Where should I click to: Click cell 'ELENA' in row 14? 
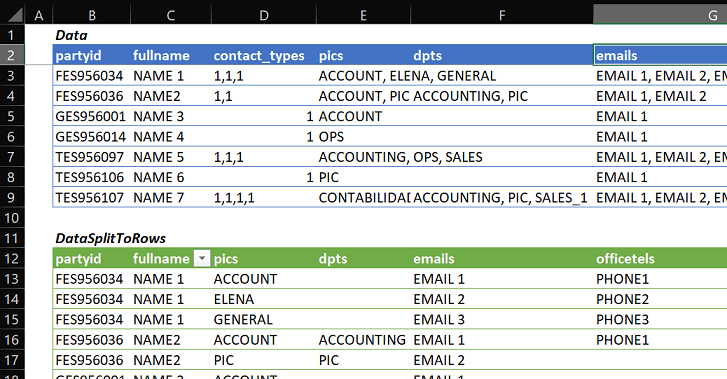(x=264, y=299)
